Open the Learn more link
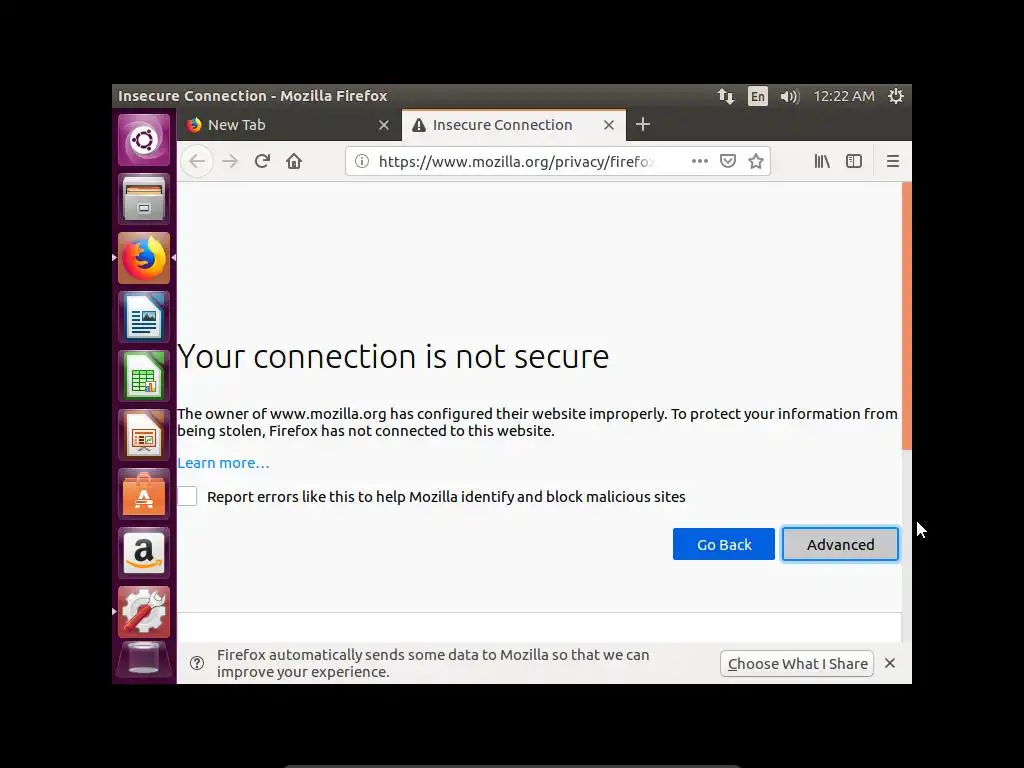Viewport: 1024px width, 768px height. [x=223, y=462]
